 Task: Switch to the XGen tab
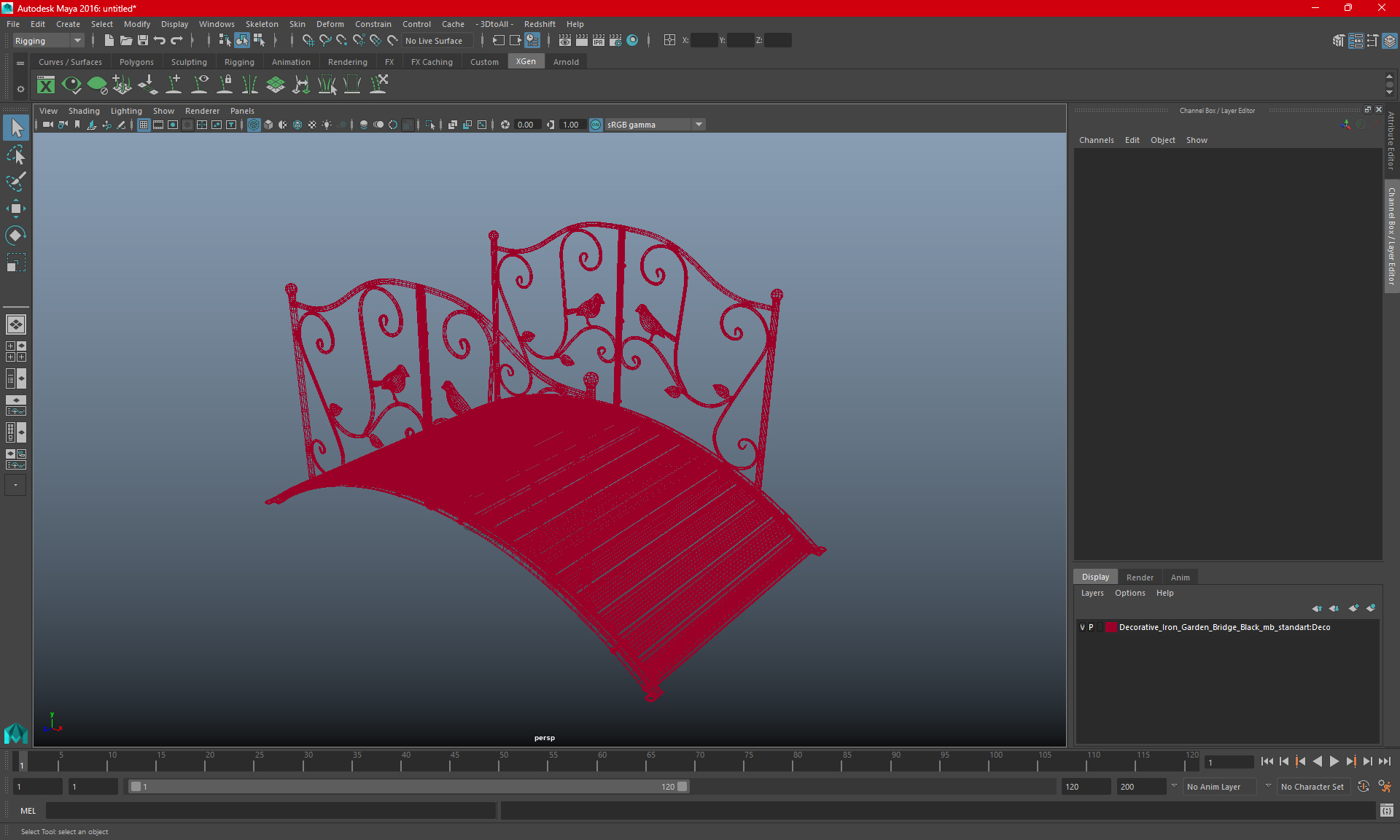(x=525, y=62)
